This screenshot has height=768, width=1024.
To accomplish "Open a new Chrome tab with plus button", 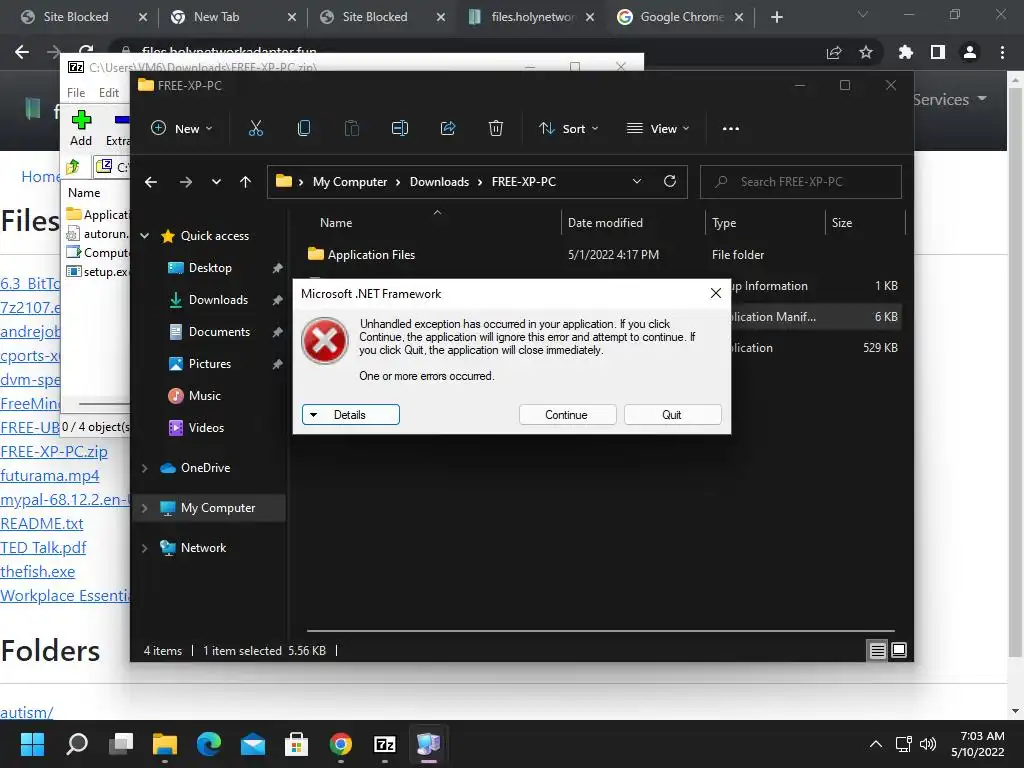I will coord(776,17).
